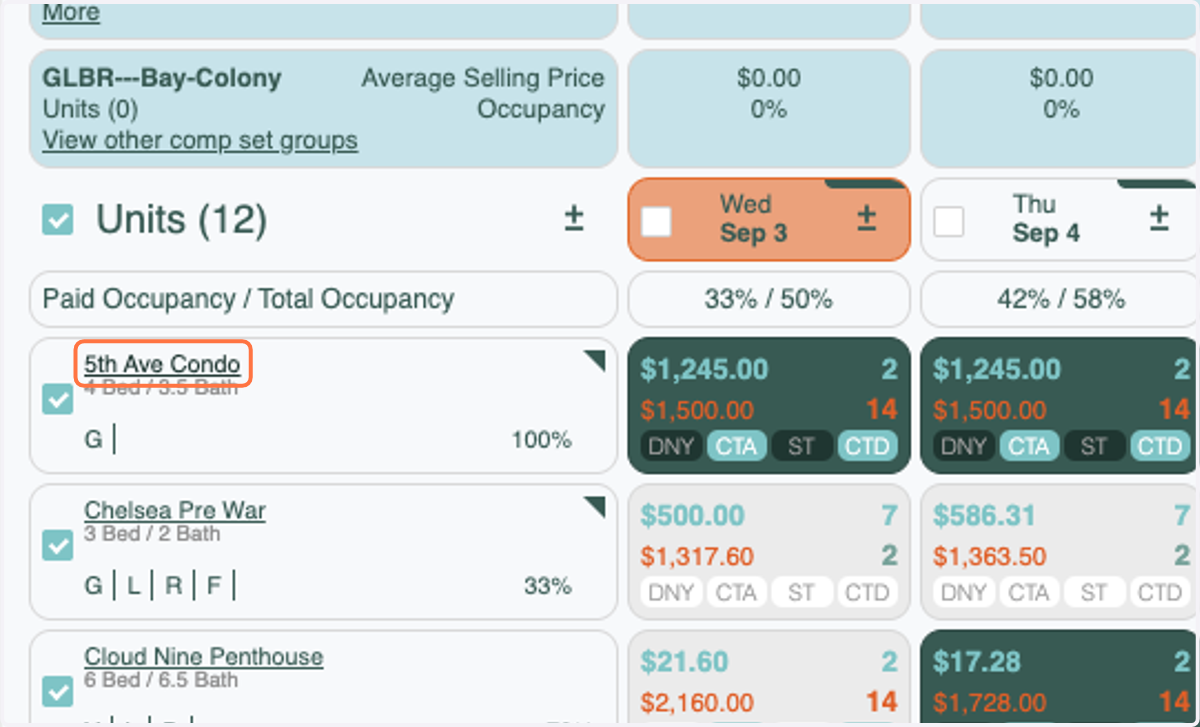1200x727 pixels.
Task: Uncheck the Chelsea Pre War row checkbox
Action: [x=58, y=546]
